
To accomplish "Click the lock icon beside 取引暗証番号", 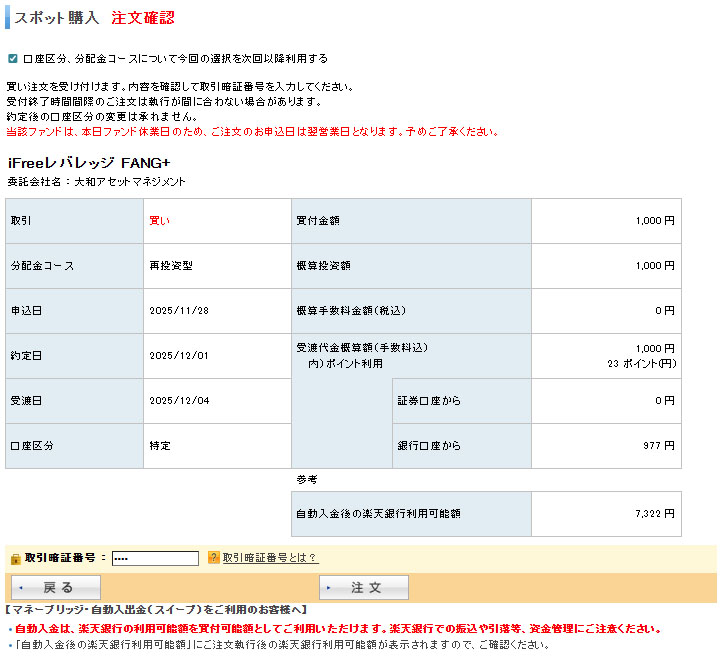I will tap(14, 558).
